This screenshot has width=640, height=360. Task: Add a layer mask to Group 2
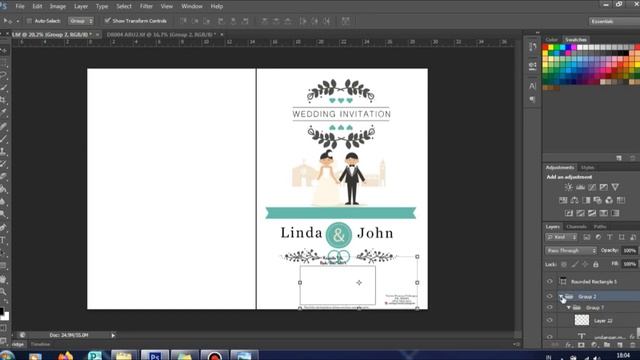581,345
